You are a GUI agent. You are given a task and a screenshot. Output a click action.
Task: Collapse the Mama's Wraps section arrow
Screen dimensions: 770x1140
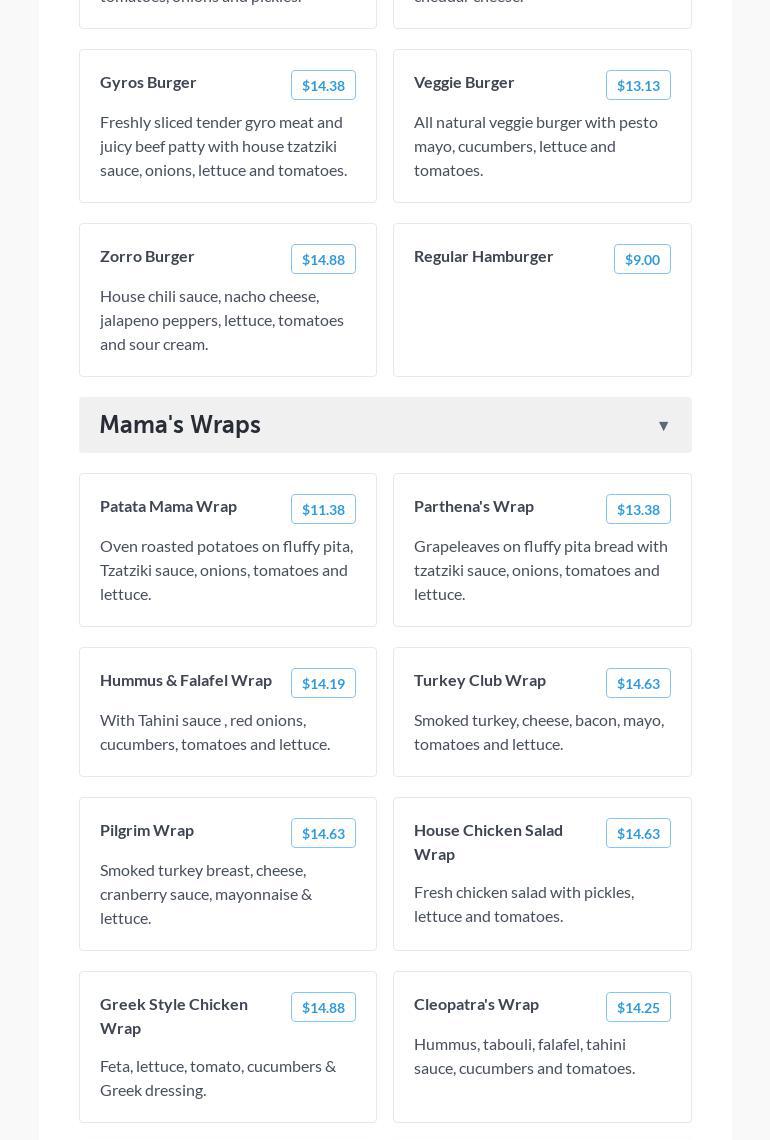click(x=663, y=426)
